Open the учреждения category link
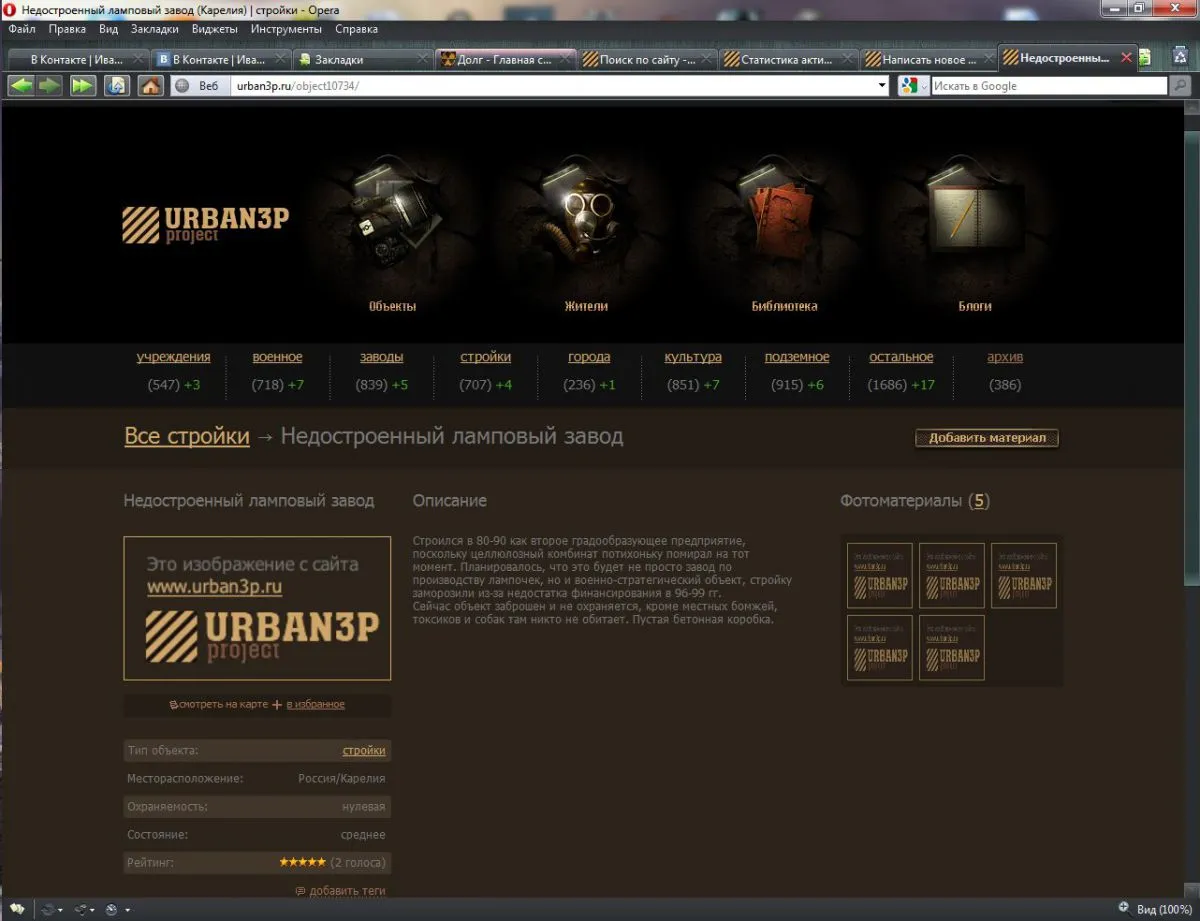 pyautogui.click(x=174, y=357)
